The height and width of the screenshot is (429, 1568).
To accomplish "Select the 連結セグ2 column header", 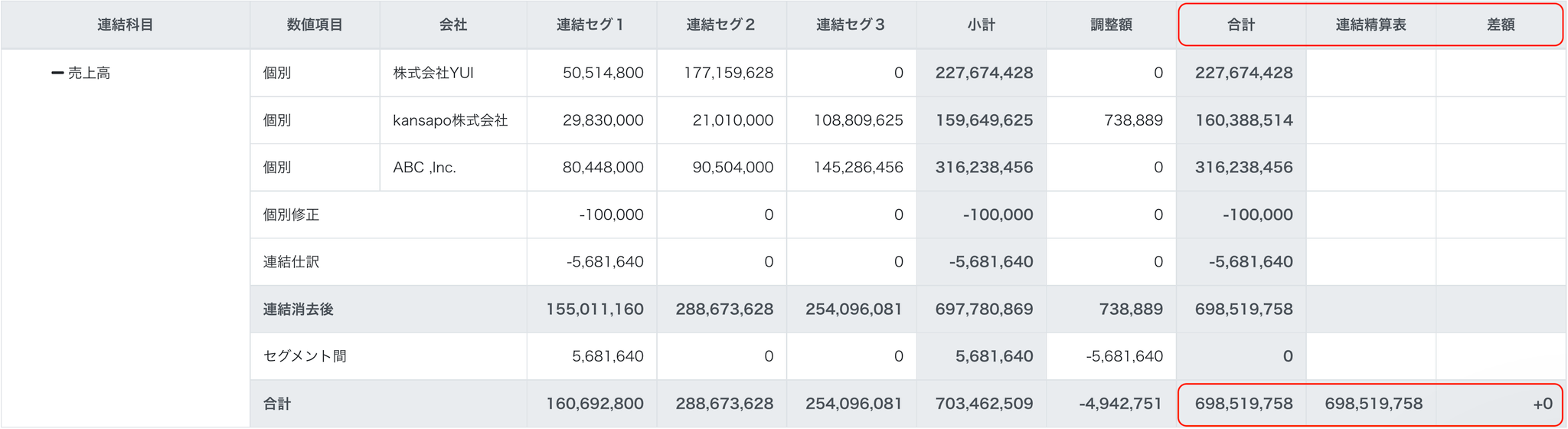I will (x=720, y=25).
